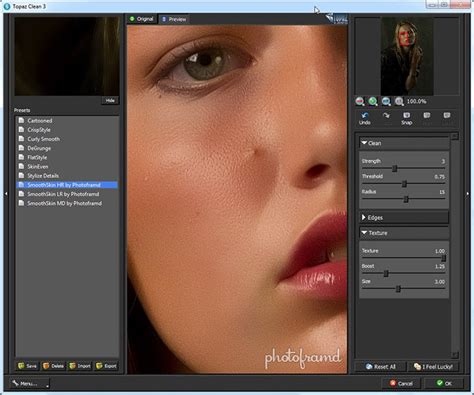Click the Threshold value 0.75
474x395 pixels.
click(x=440, y=177)
